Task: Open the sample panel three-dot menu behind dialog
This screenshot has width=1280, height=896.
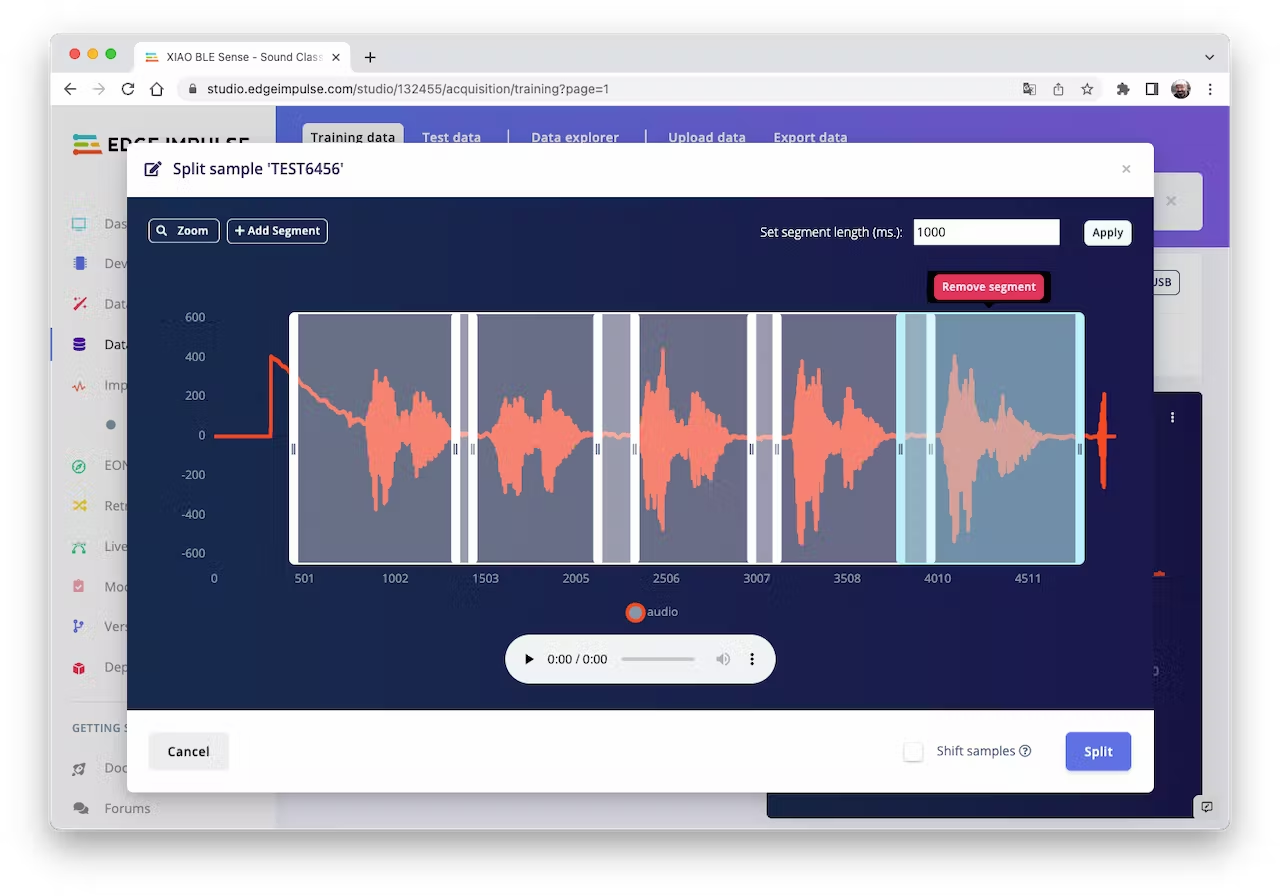Action: click(x=1172, y=417)
